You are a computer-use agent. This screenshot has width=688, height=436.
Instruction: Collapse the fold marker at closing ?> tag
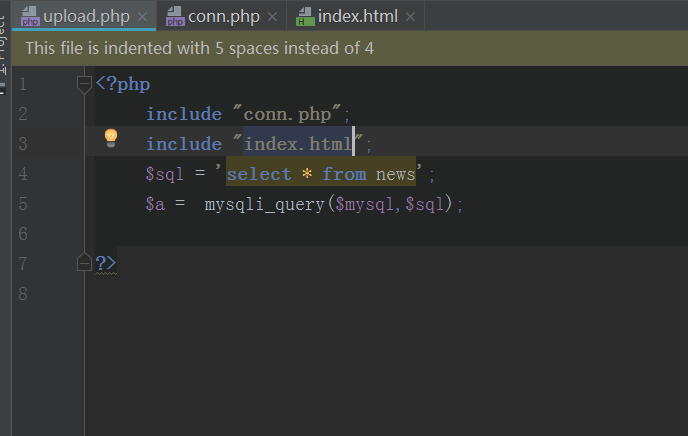click(84, 262)
